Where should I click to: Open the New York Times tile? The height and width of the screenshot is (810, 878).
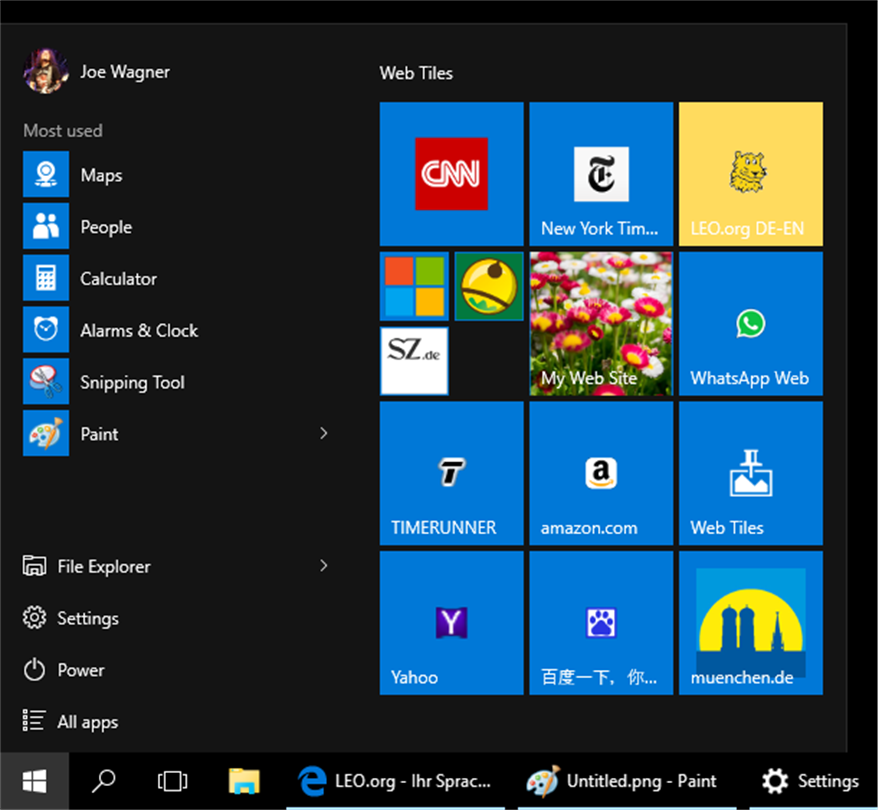[601, 174]
